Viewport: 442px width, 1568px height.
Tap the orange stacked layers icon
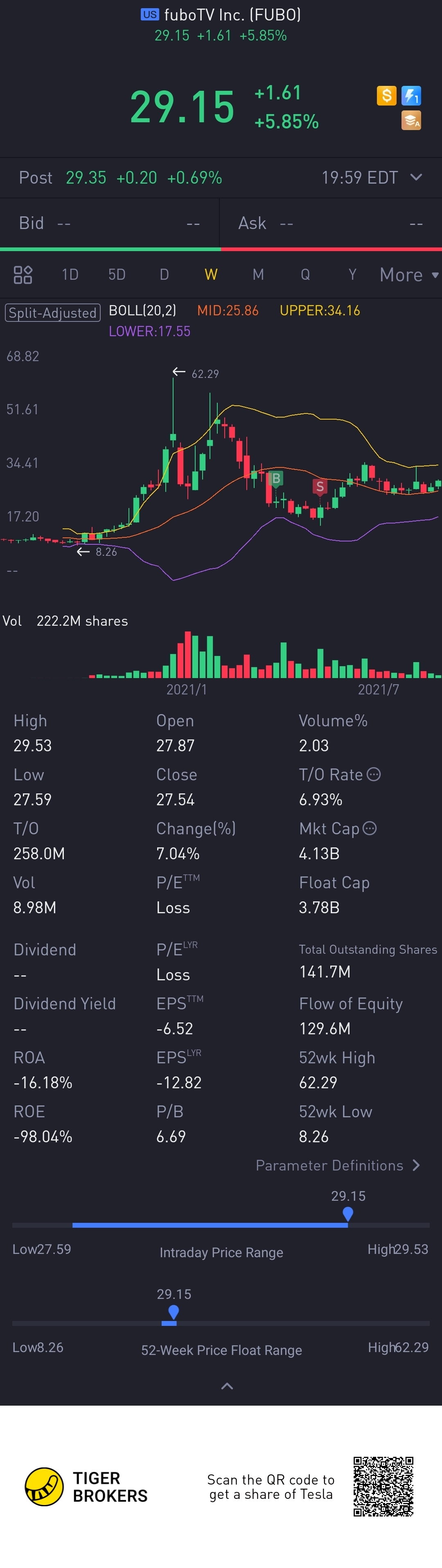point(412,121)
